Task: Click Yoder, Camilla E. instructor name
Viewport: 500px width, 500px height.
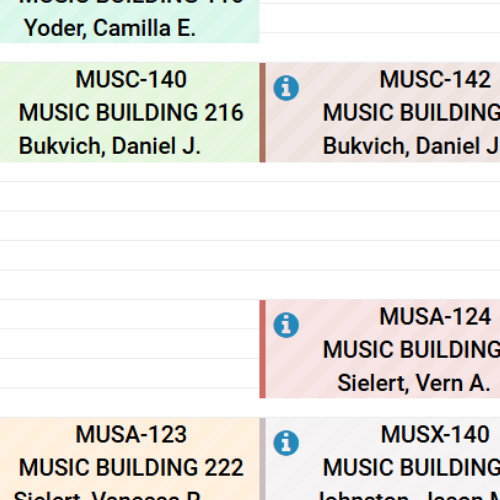Action: (110, 28)
